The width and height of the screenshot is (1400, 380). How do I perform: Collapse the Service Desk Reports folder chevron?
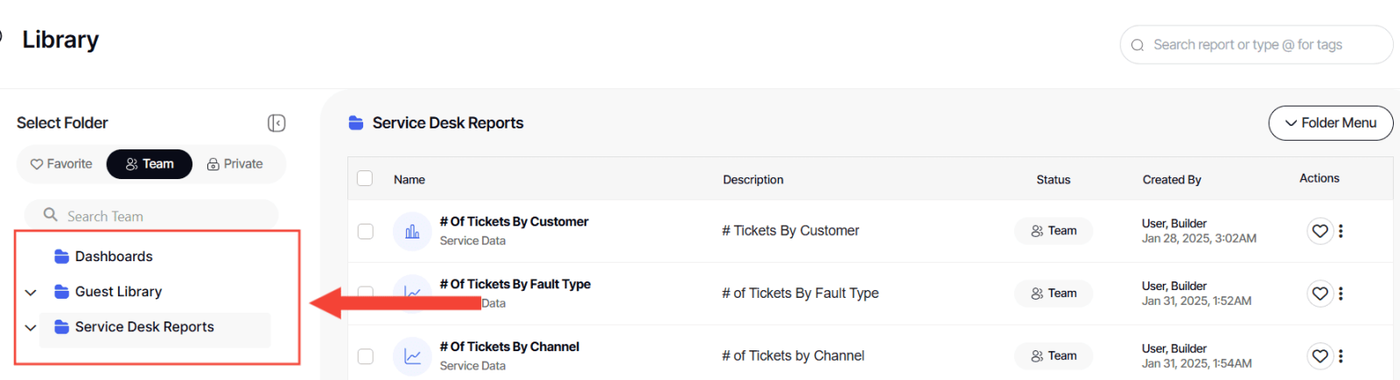[x=30, y=327]
